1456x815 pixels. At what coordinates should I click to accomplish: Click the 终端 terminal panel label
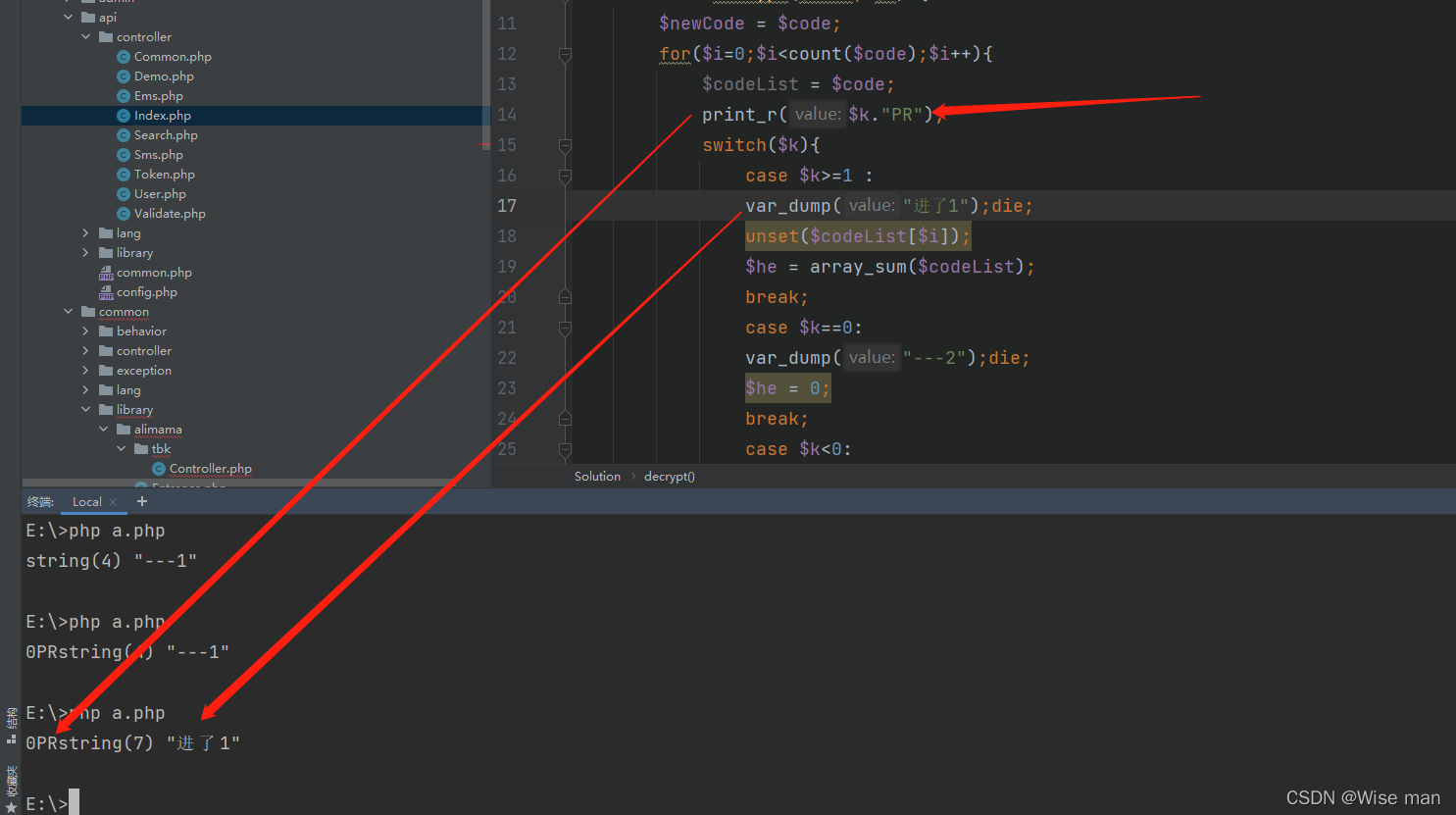(x=40, y=502)
